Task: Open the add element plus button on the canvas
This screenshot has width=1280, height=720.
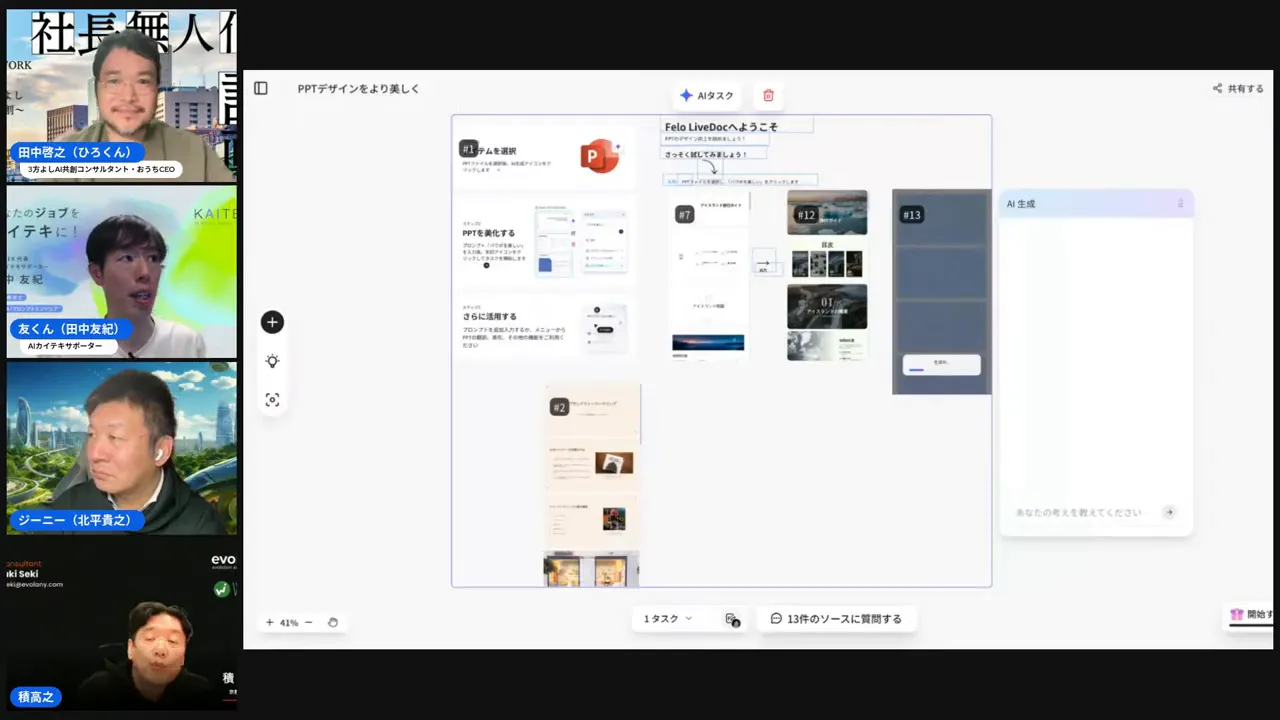Action: tap(272, 322)
